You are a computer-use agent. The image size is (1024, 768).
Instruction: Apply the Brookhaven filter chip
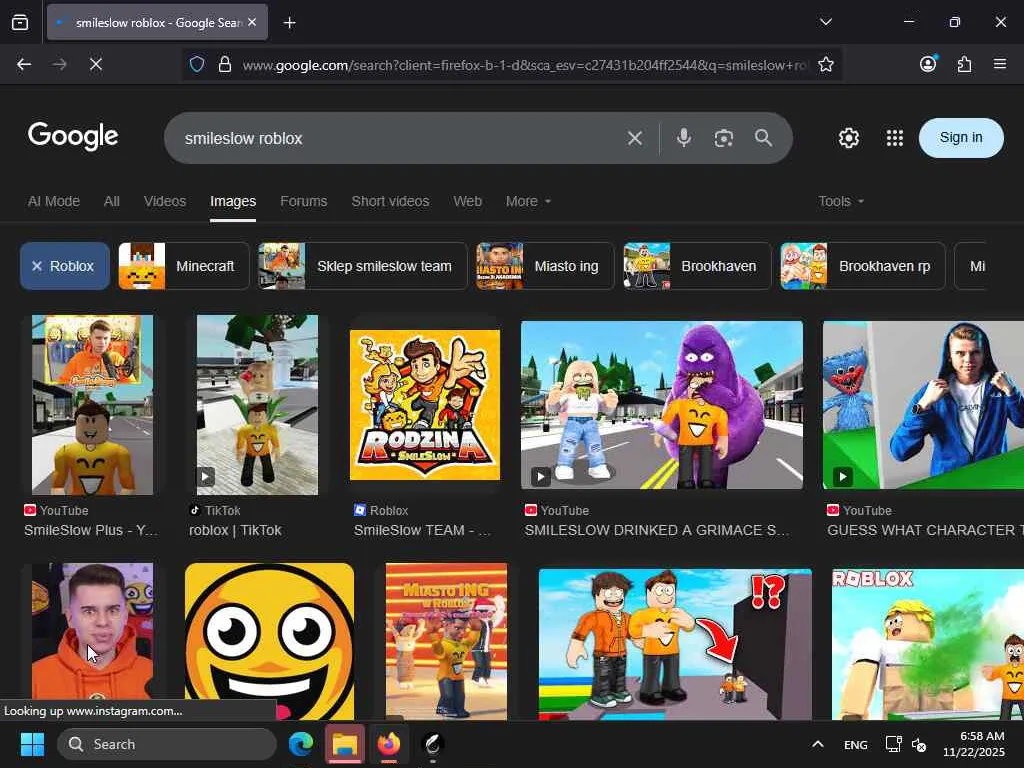click(x=697, y=266)
